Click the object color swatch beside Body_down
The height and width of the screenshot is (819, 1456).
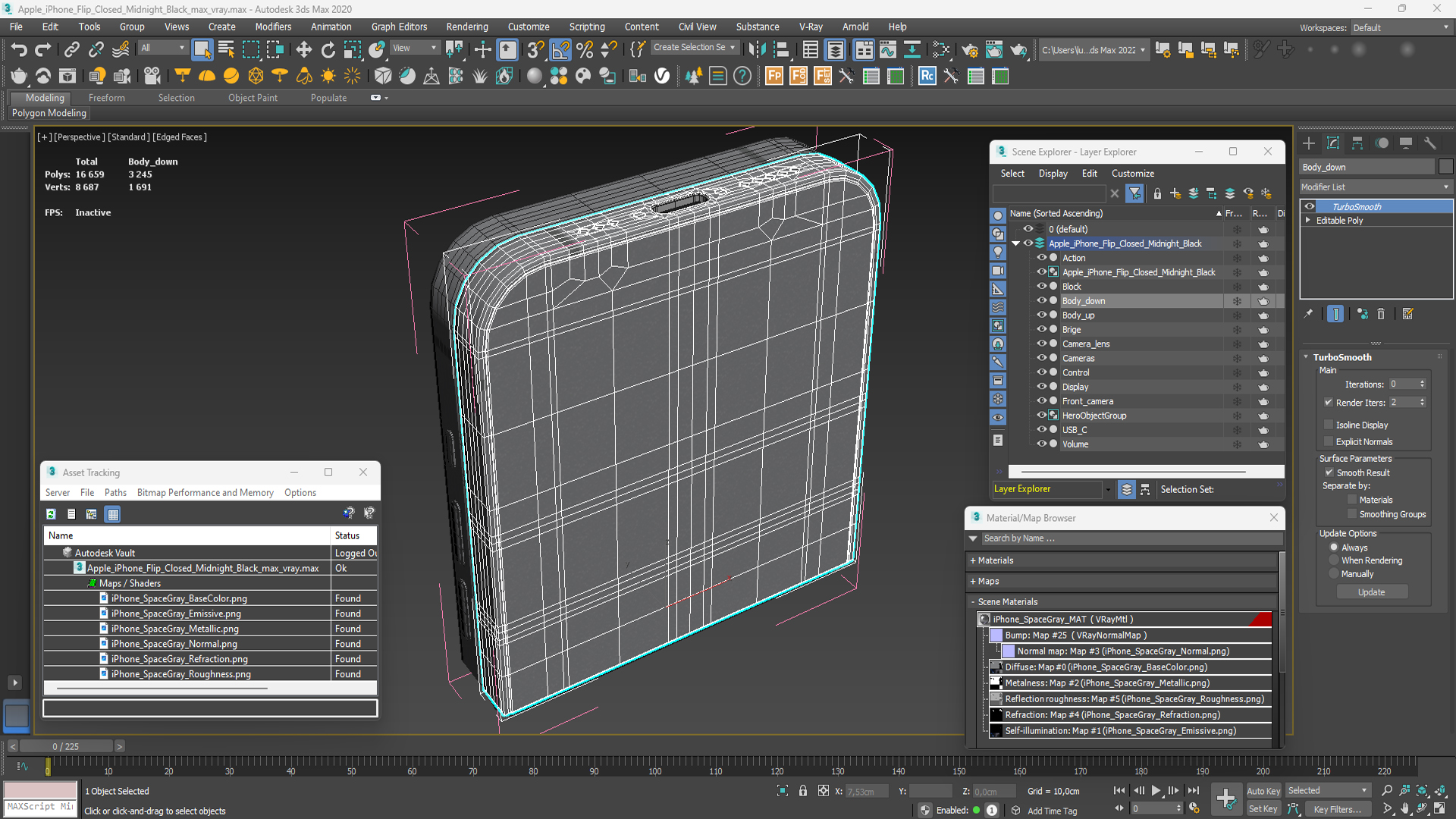pos(1445,167)
